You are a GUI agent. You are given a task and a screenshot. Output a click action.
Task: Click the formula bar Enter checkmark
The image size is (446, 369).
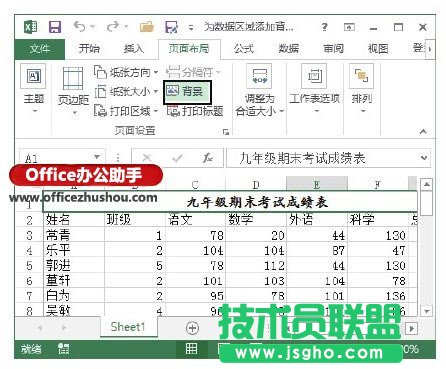tap(177, 157)
